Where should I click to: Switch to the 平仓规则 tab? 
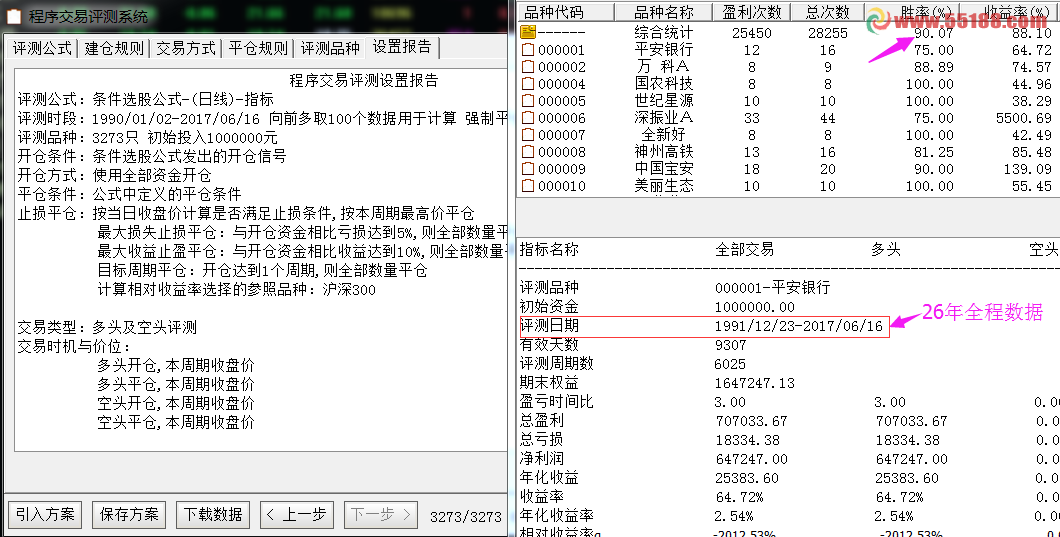point(258,49)
